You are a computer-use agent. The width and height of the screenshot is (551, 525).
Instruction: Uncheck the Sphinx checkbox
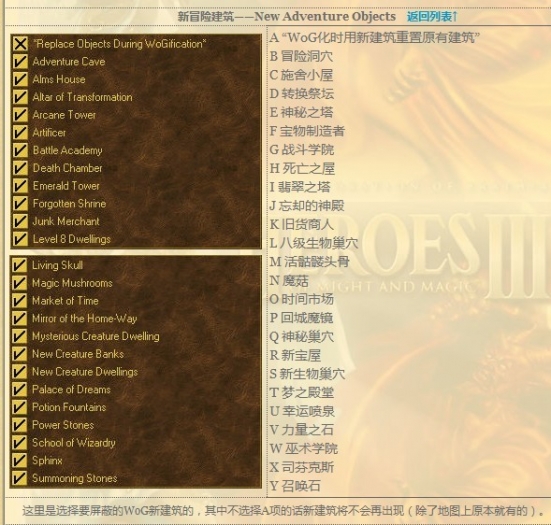click(x=19, y=460)
